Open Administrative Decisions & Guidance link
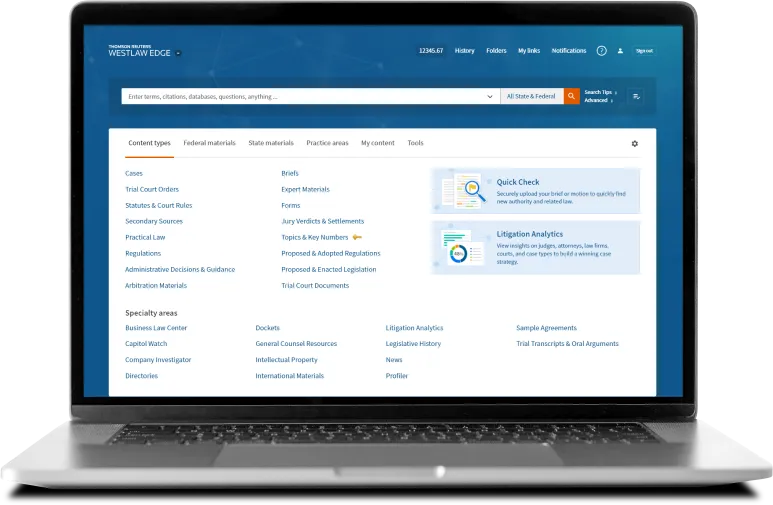This screenshot has width=773, height=505. tap(180, 269)
